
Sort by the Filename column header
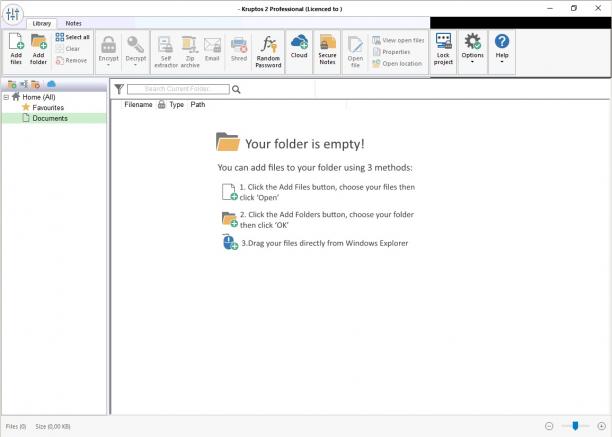tap(138, 105)
